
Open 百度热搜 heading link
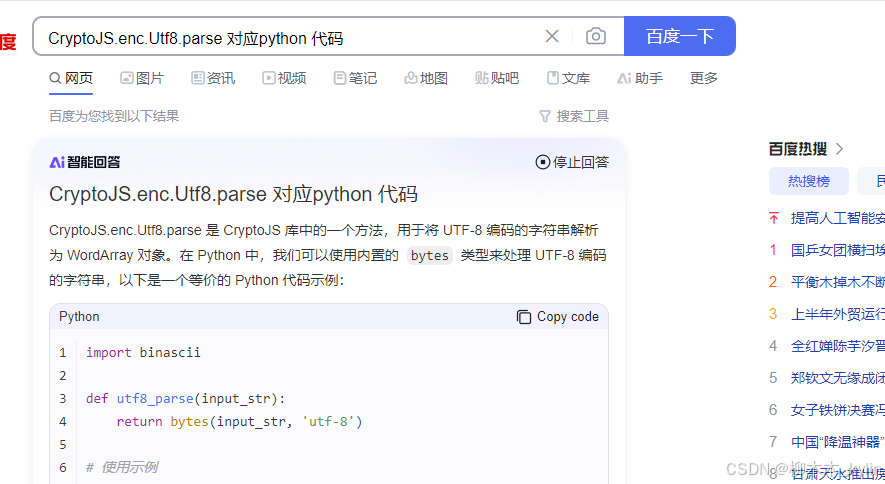798,149
